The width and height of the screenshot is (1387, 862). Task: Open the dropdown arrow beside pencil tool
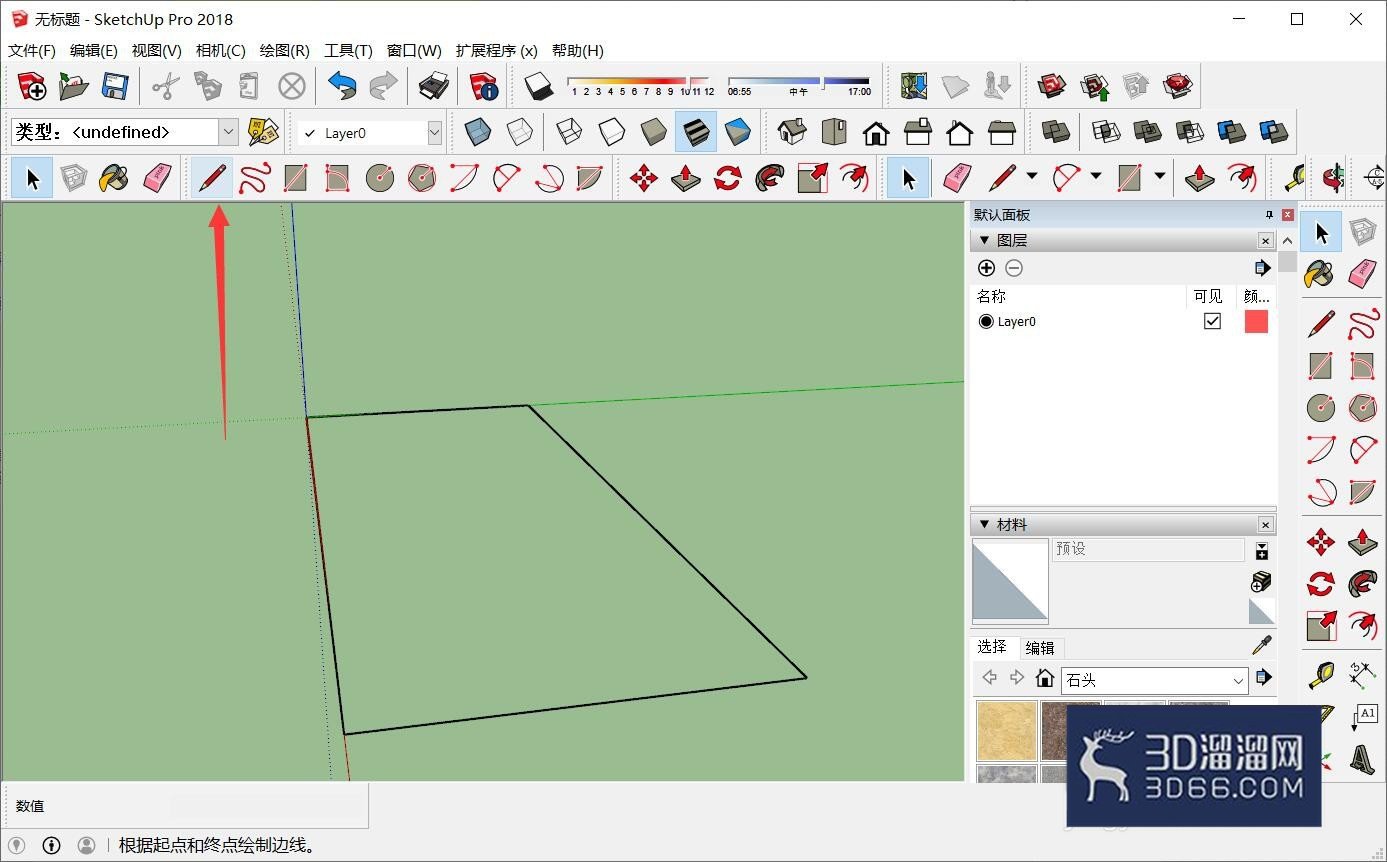click(x=1031, y=177)
